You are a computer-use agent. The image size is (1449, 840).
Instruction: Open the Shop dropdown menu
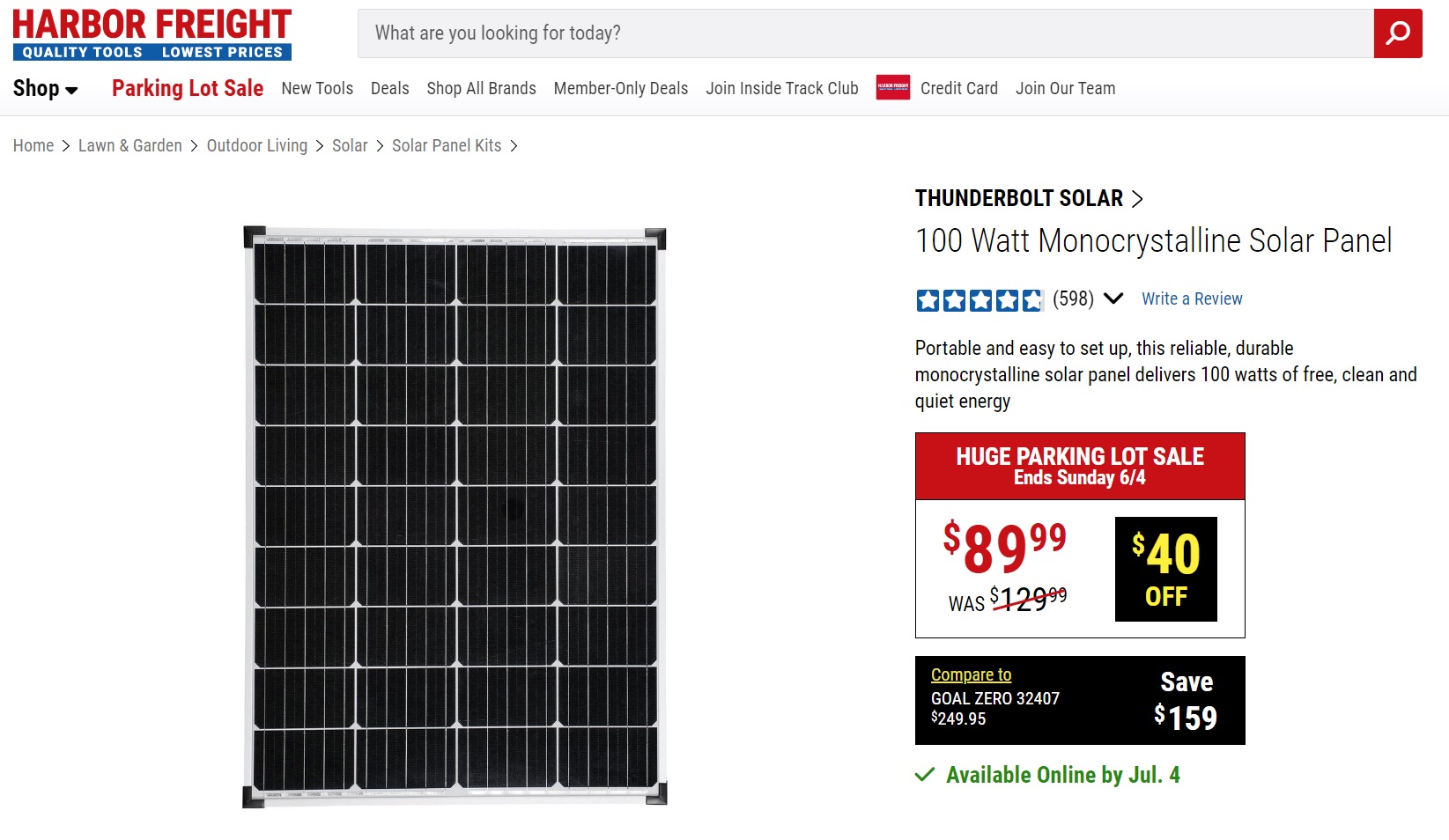tap(45, 89)
